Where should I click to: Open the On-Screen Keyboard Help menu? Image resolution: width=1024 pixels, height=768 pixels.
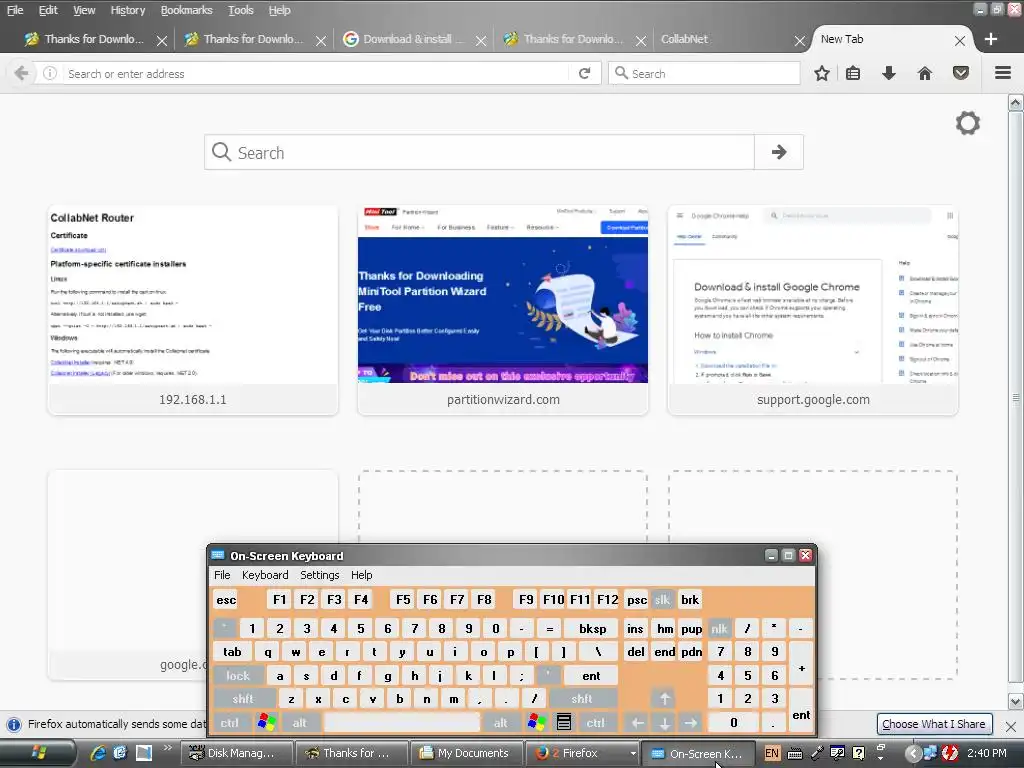point(361,575)
